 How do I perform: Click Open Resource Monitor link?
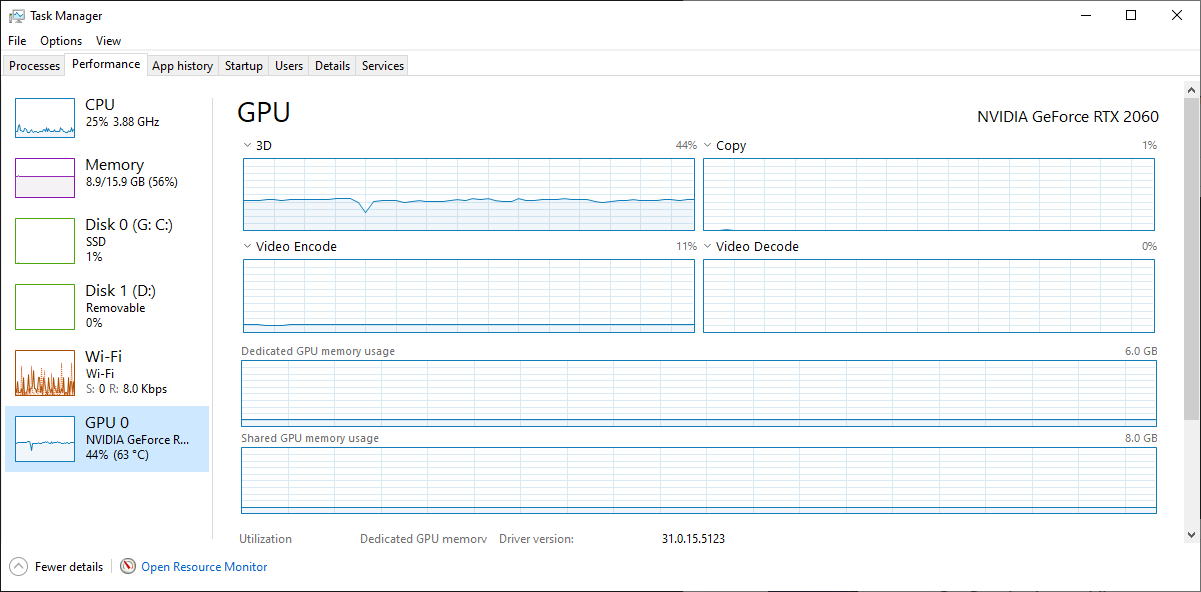tap(204, 567)
